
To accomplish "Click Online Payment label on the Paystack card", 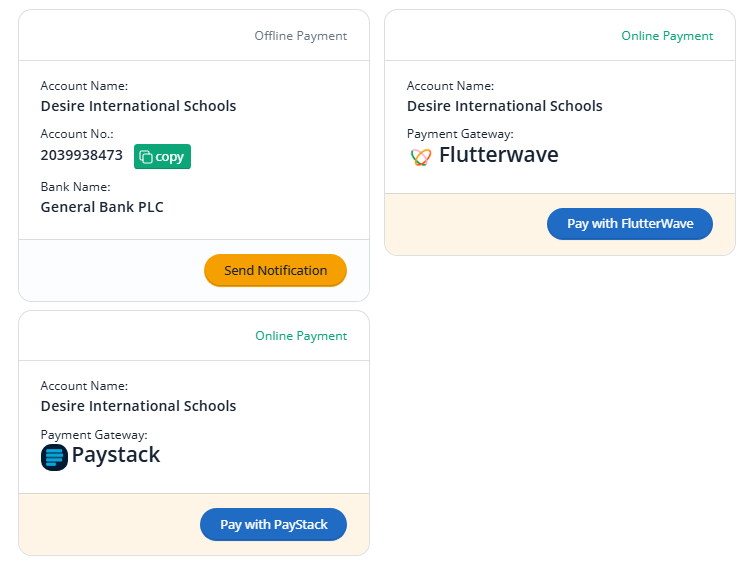I will click(x=301, y=336).
